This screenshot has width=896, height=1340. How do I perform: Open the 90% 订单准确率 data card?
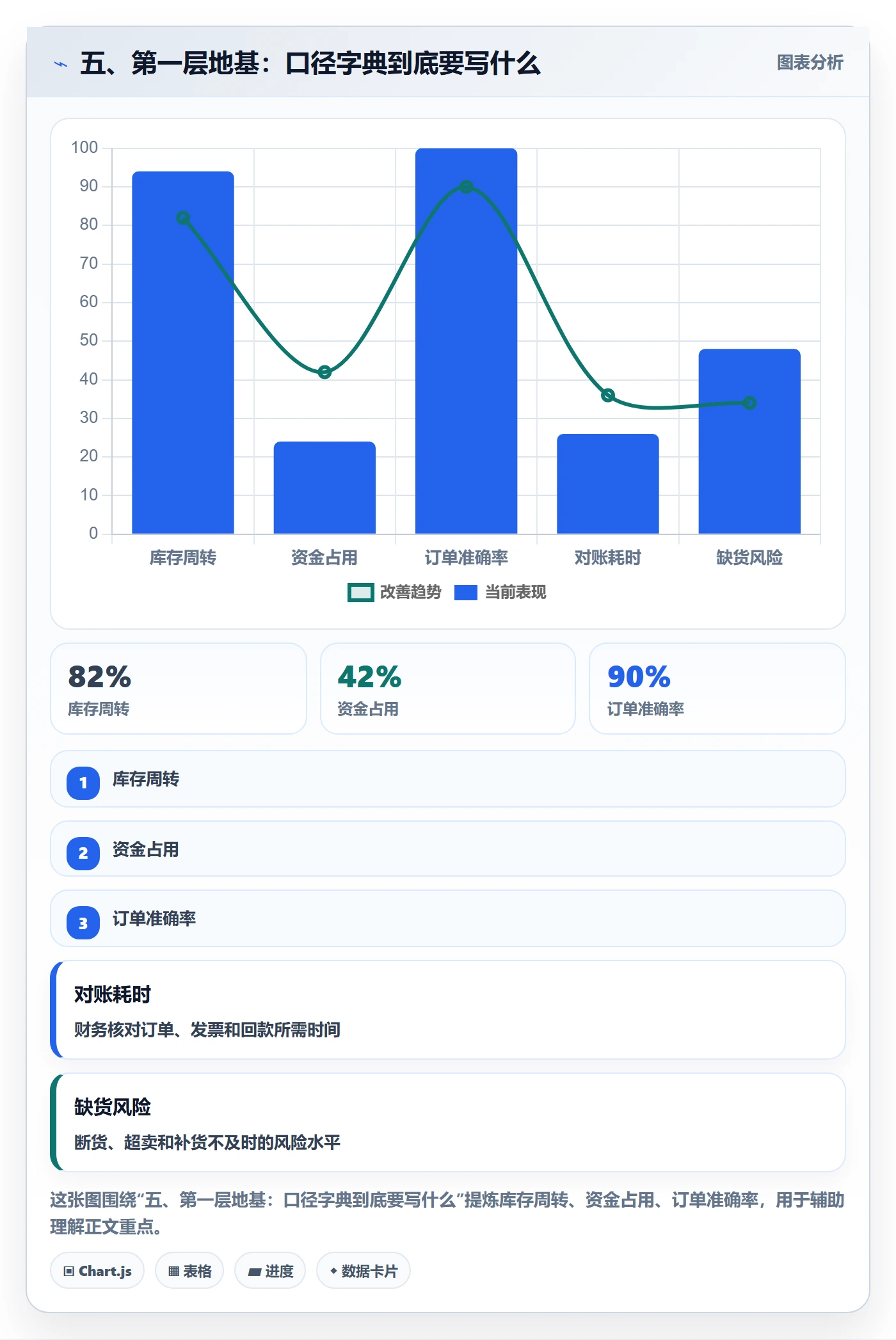(717, 689)
